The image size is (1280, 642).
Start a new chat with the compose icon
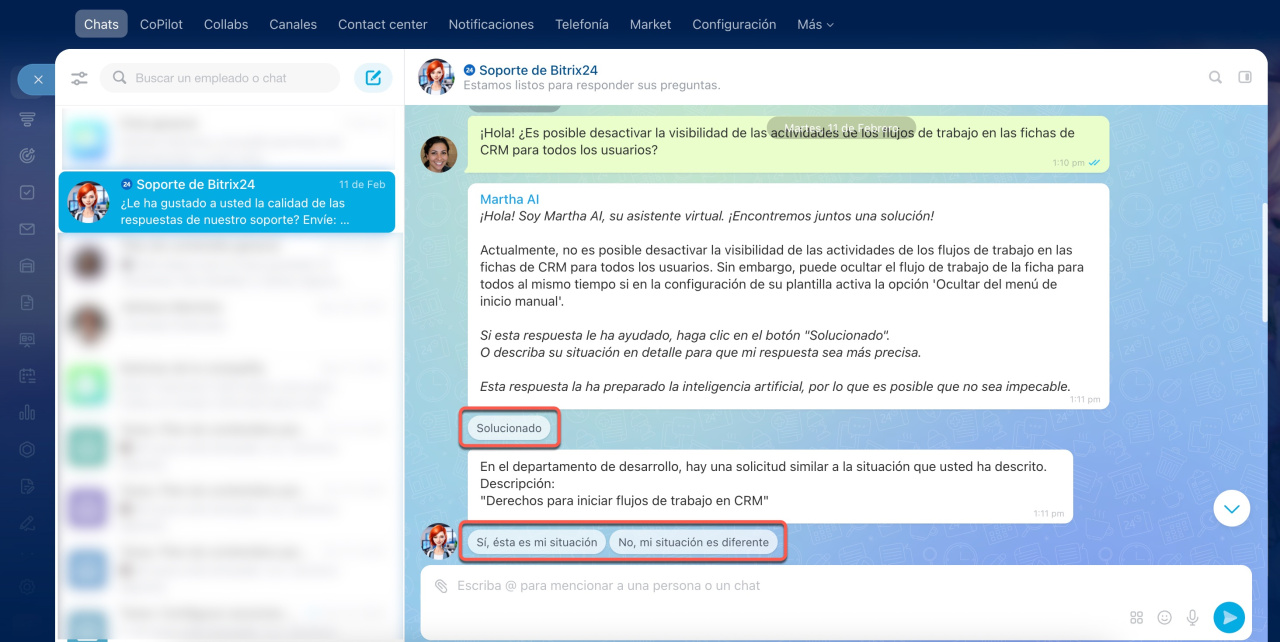click(x=373, y=78)
